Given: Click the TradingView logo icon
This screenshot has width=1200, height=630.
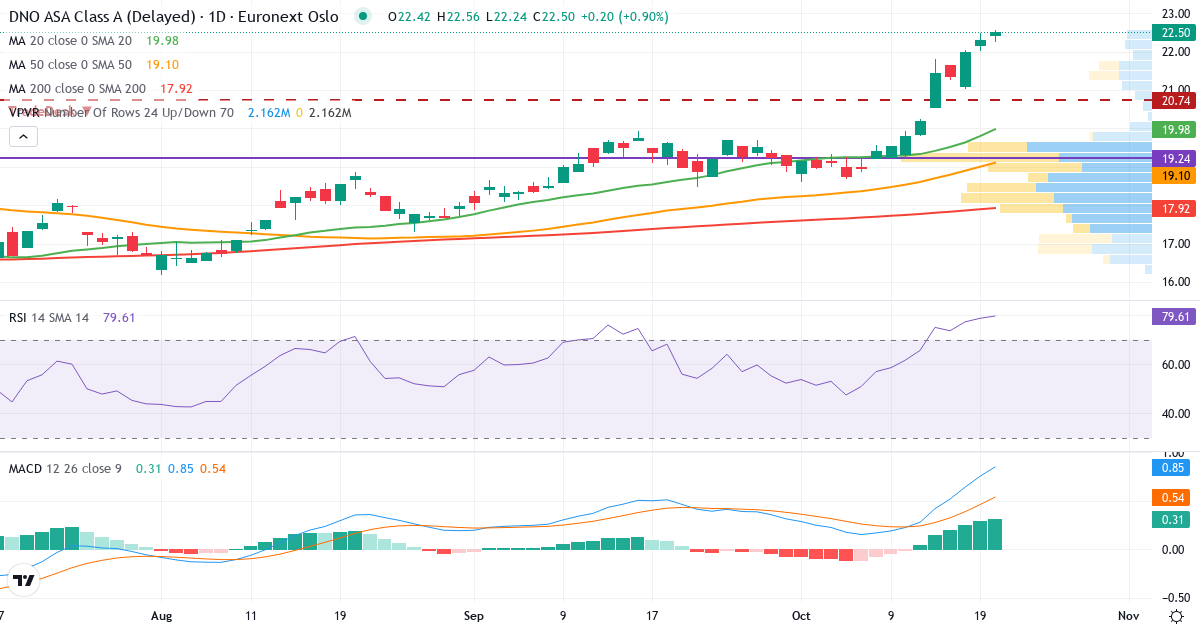Looking at the screenshot, I should pyautogui.click(x=24, y=580).
